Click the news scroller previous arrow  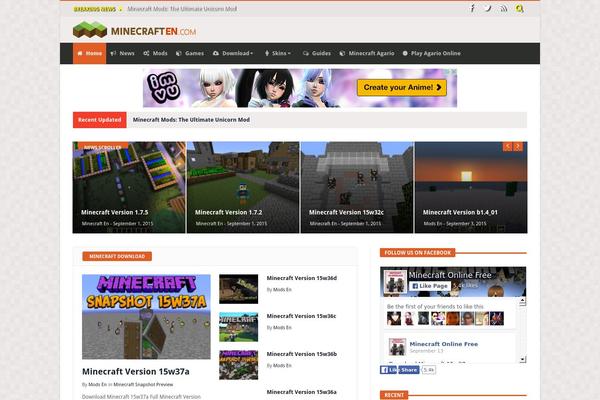coord(508,147)
